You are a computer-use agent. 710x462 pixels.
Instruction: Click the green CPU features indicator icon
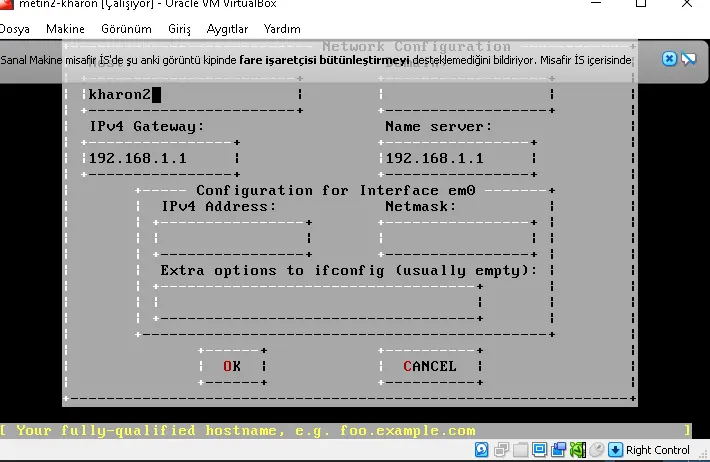click(x=577, y=450)
